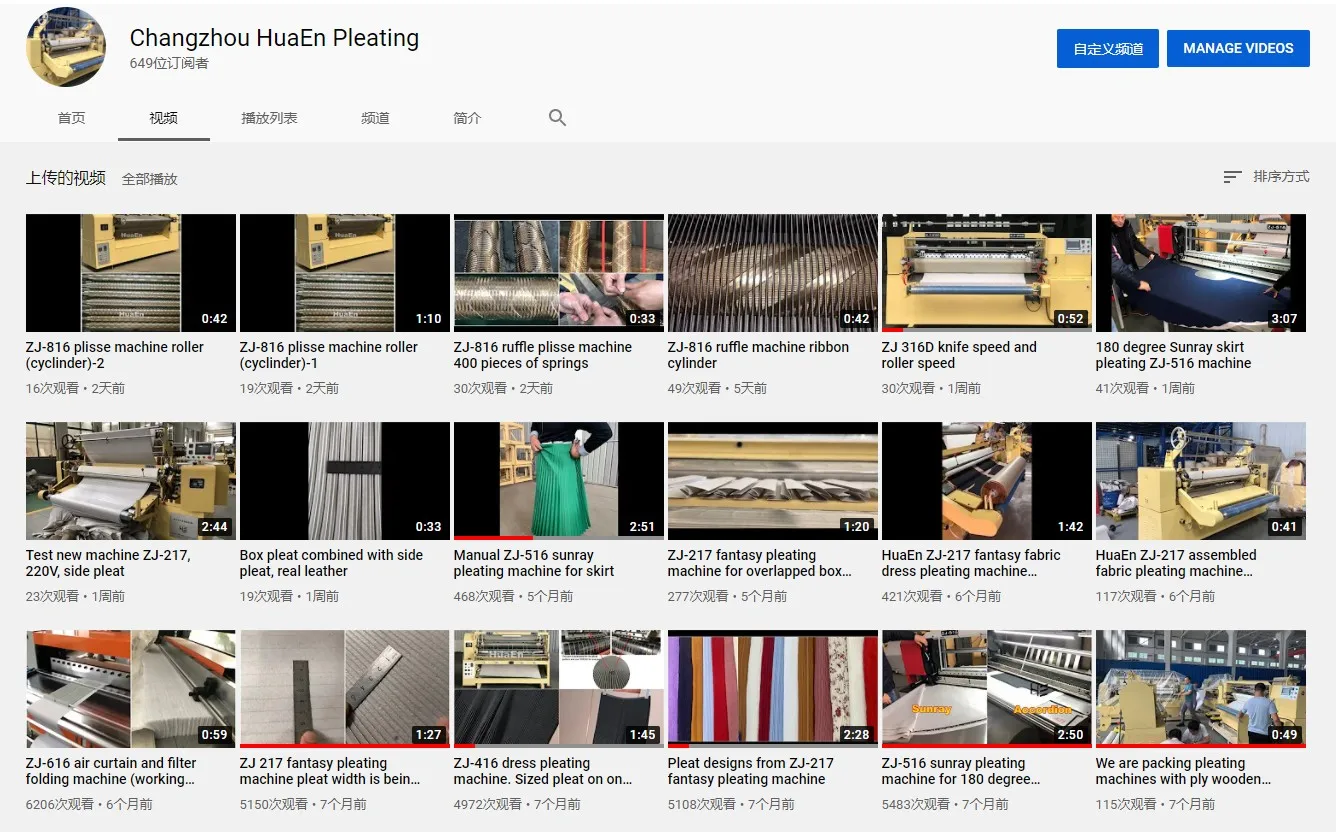Click the ZJ-616 air curtain and filter title

coord(111,771)
